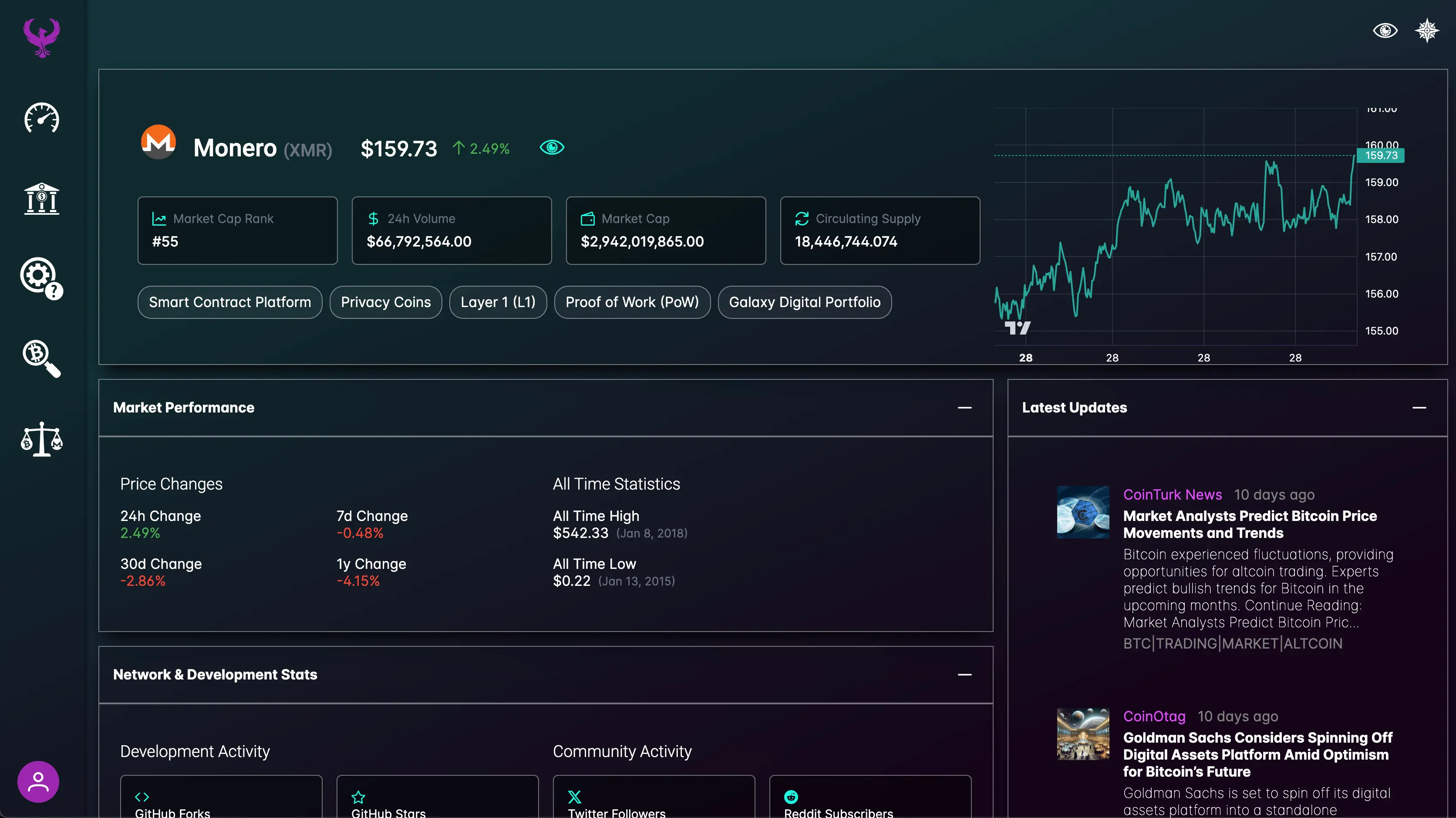The height and width of the screenshot is (818, 1456).
Task: Open Market Analysts Predict Bitcoin Price article
Action: (x=1250, y=524)
